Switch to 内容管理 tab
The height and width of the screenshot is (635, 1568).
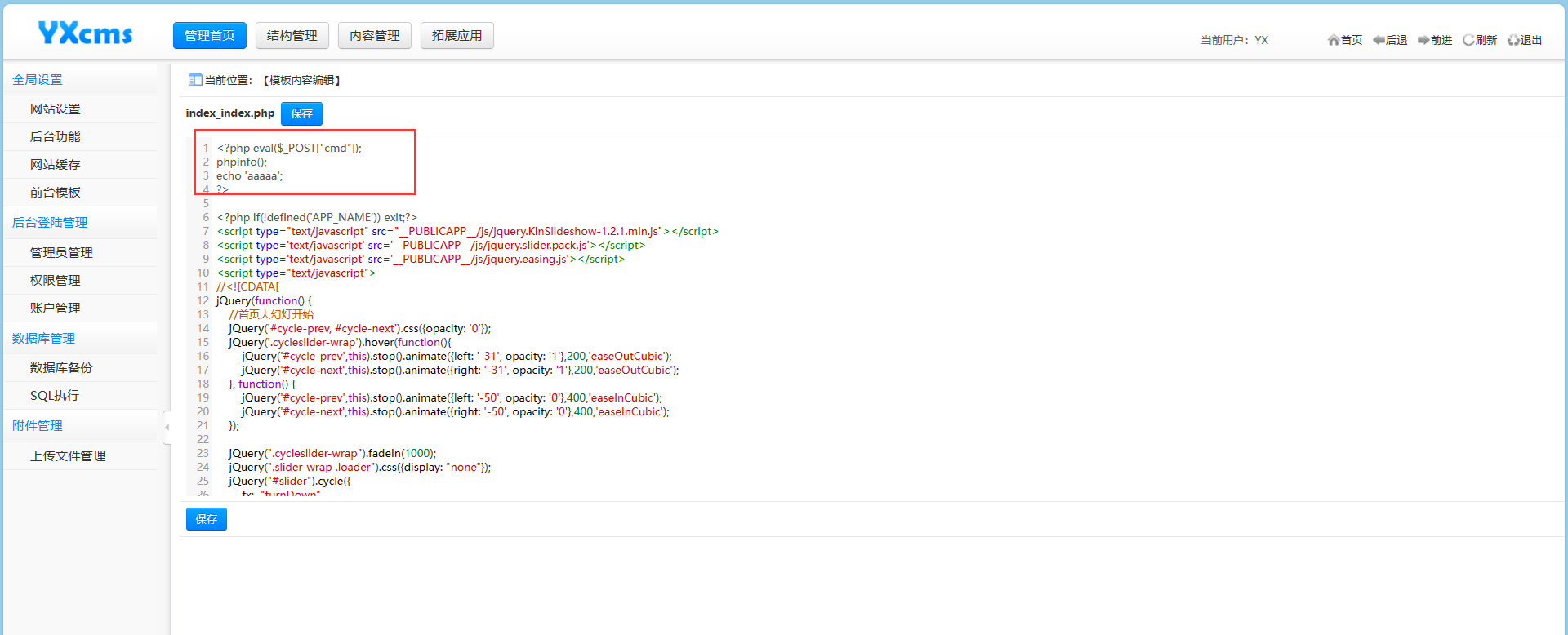coord(374,36)
